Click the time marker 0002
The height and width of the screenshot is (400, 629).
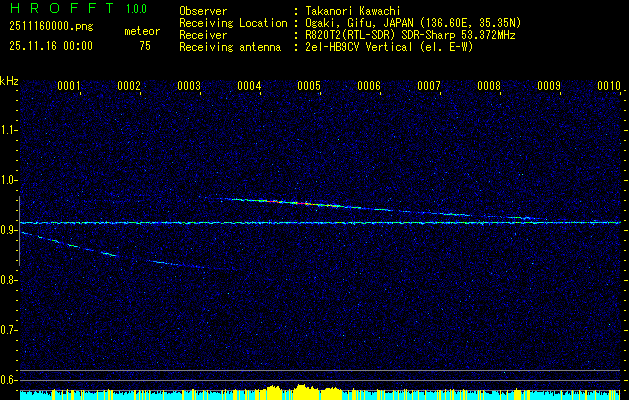129,86
